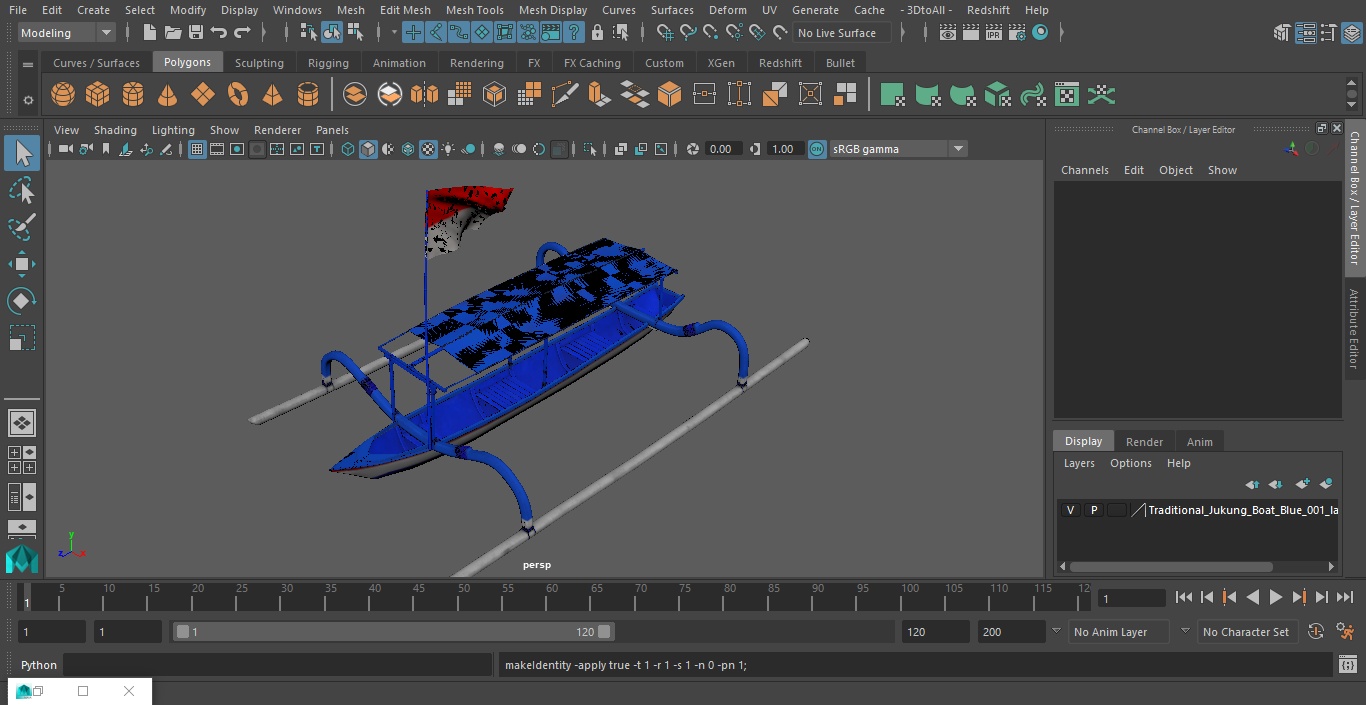Toggle use all lights bulb icon
This screenshot has width=1366, height=705.
pos(448,149)
